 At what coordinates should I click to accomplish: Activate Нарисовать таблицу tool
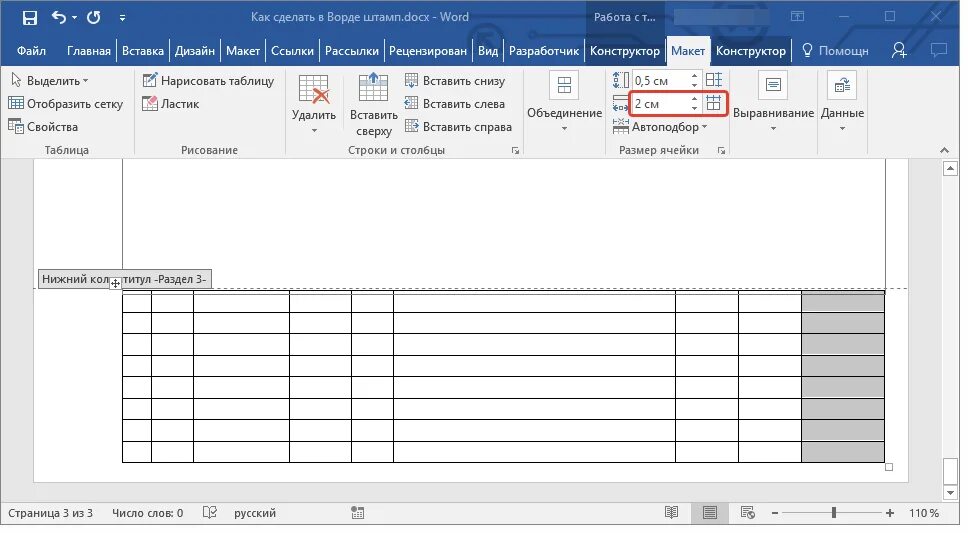pos(209,81)
